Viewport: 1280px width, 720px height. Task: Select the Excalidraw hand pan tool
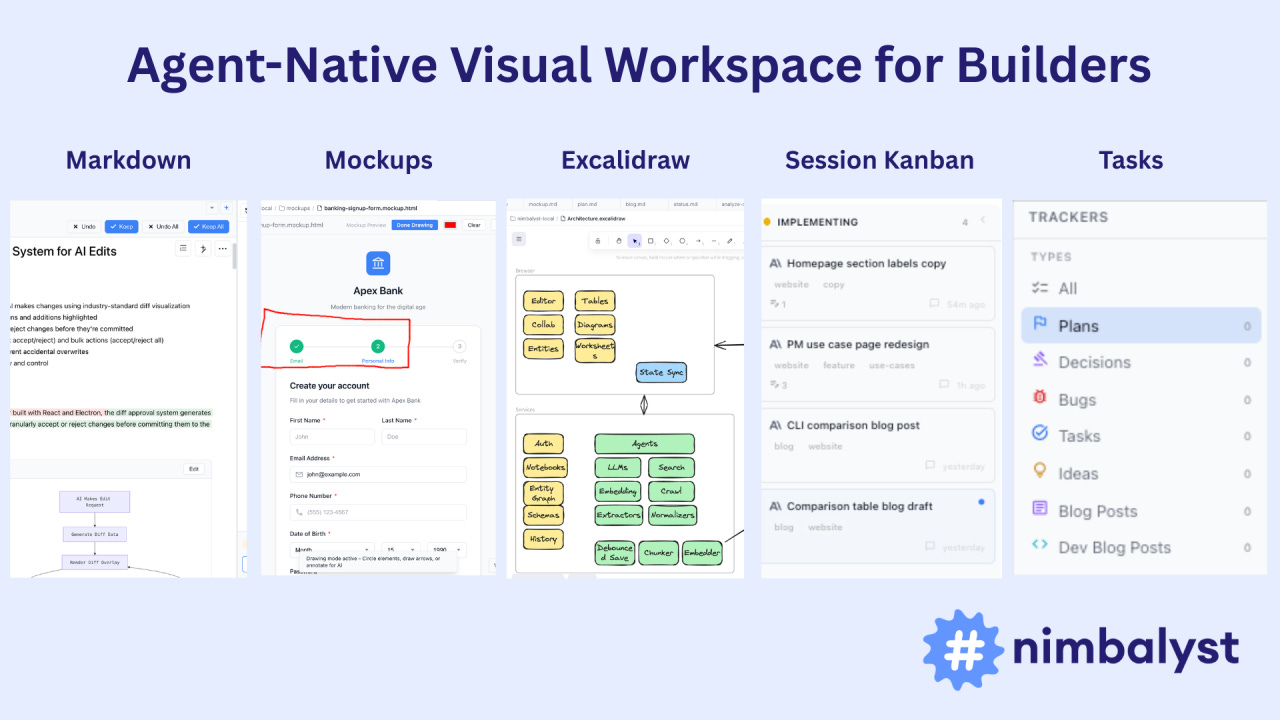pyautogui.click(x=619, y=241)
